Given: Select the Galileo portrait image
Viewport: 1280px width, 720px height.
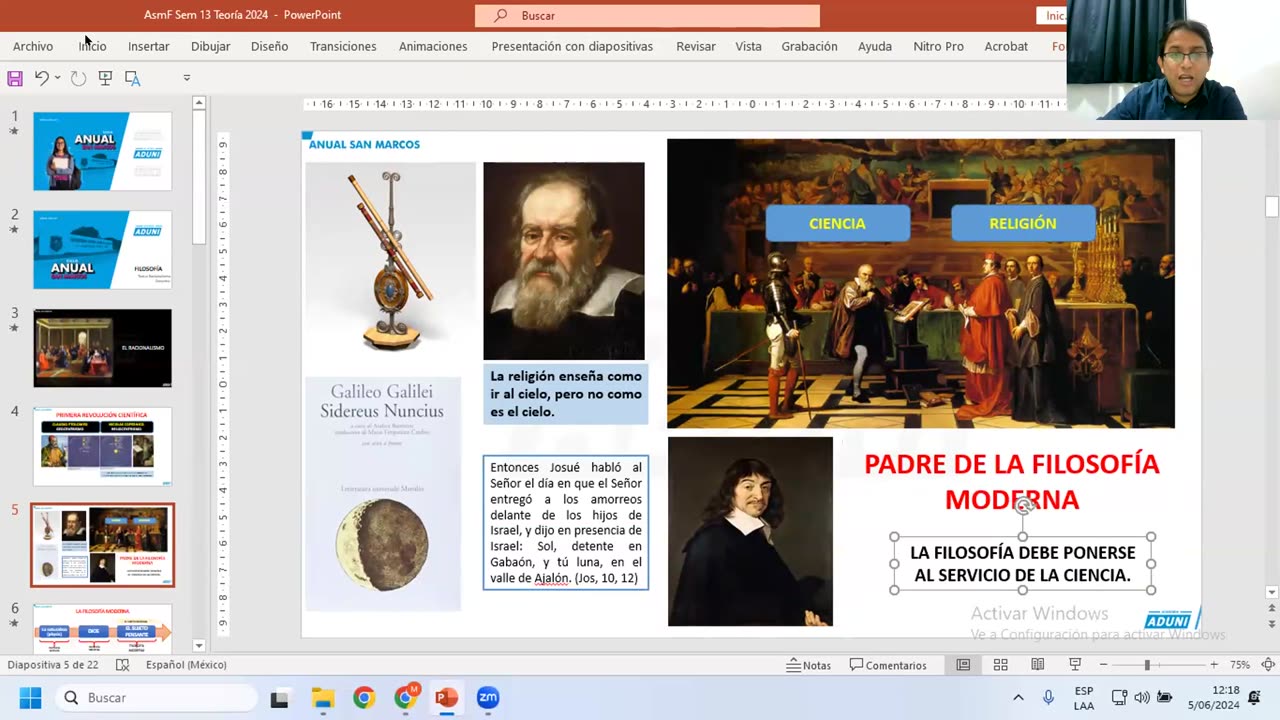Looking at the screenshot, I should coord(564,261).
